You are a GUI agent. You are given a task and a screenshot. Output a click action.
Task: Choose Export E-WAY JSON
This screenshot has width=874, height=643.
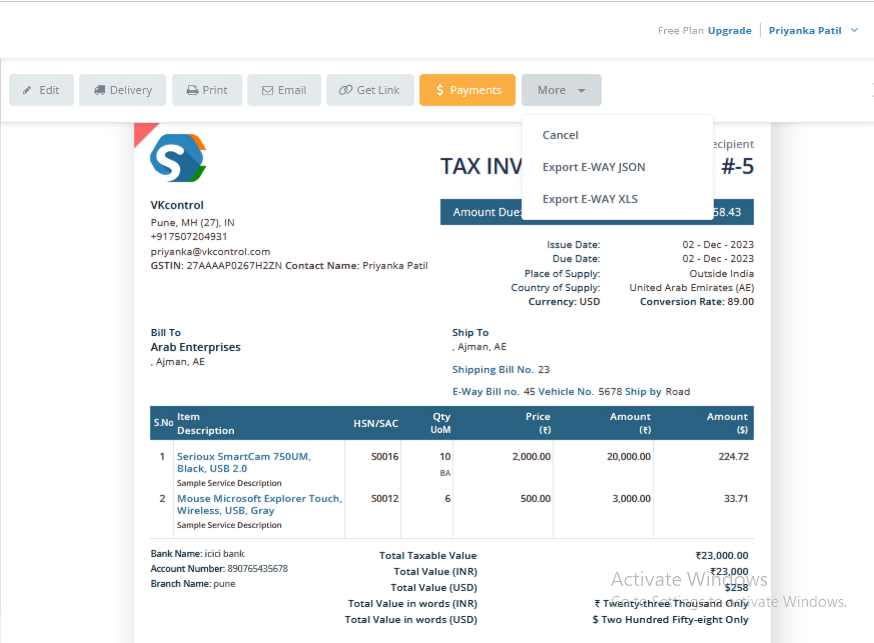pyautogui.click(x=593, y=167)
